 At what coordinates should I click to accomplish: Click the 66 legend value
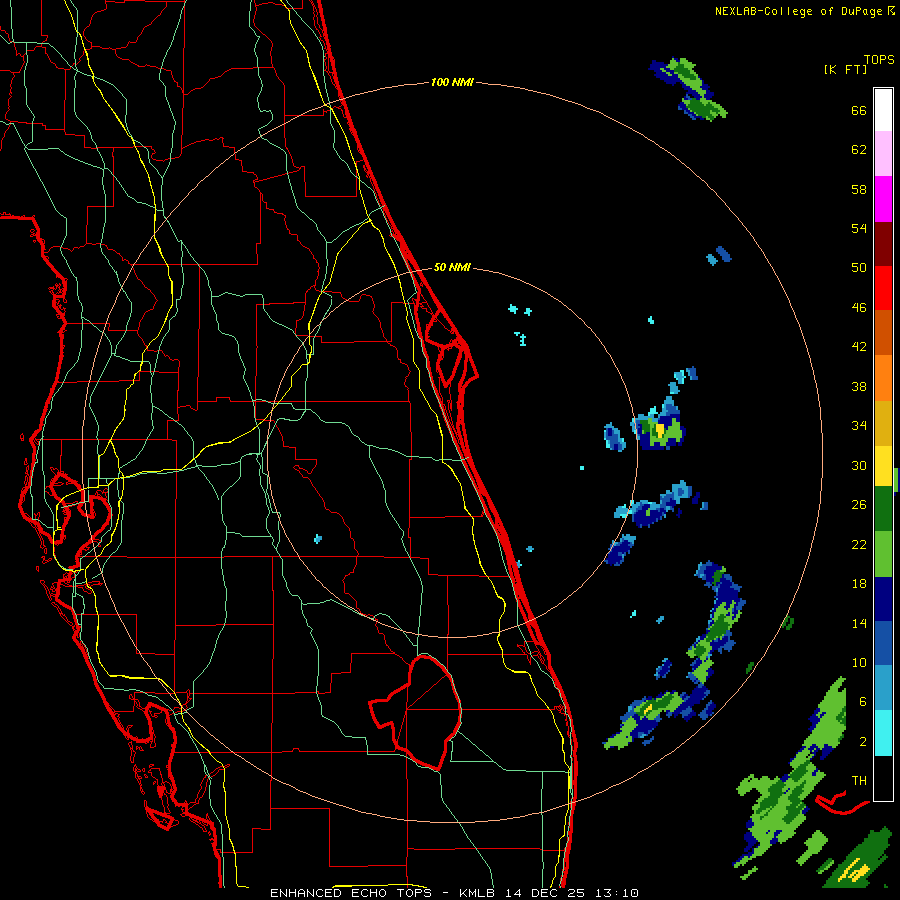tap(859, 110)
